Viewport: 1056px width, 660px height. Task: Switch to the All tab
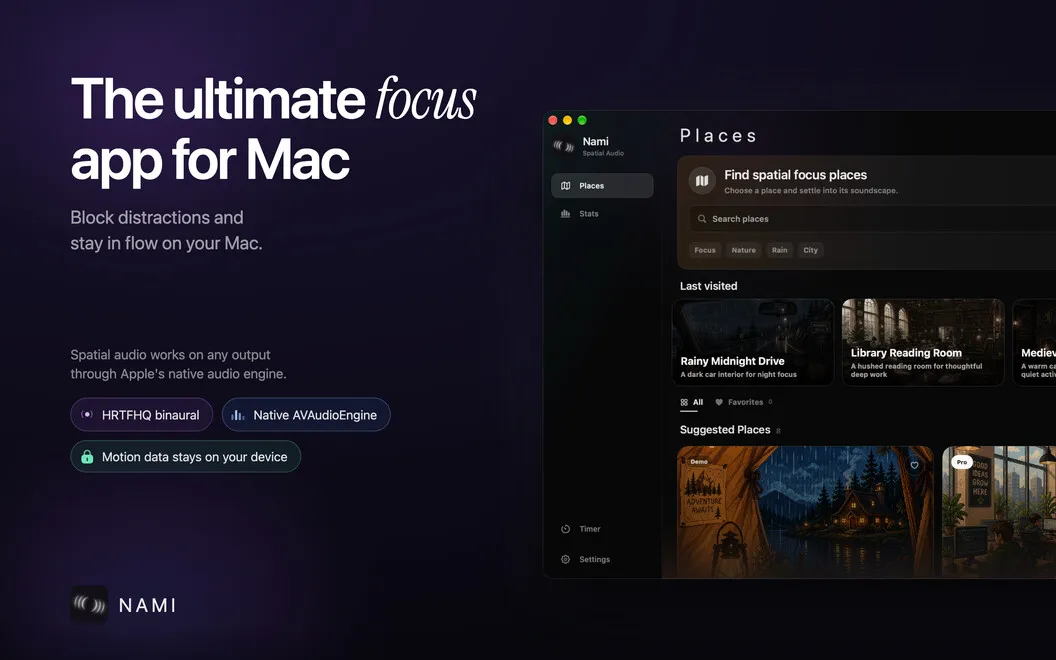692,403
